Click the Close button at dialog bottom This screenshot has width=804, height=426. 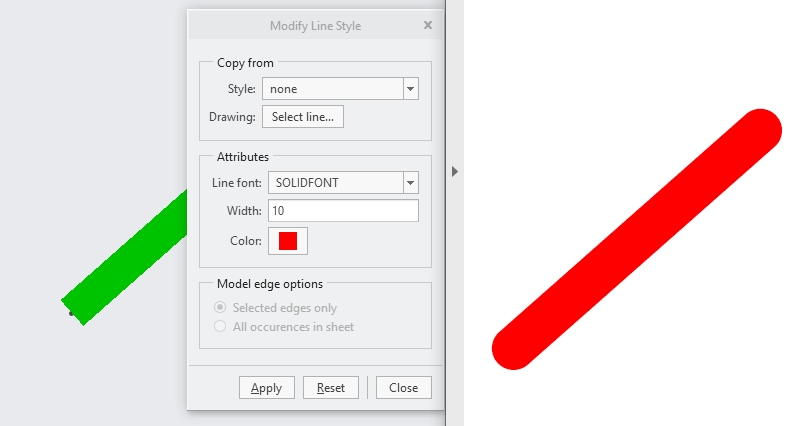[404, 388]
